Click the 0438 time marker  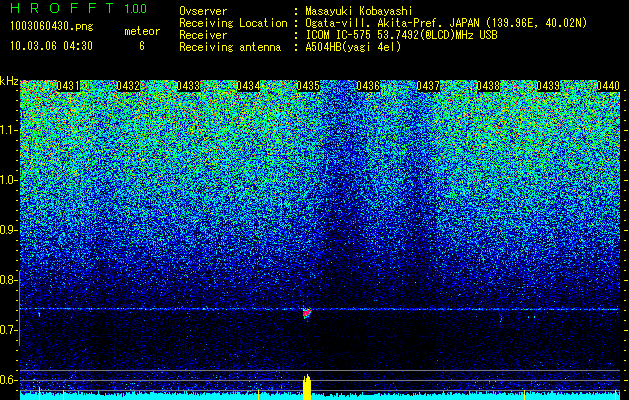click(488, 86)
